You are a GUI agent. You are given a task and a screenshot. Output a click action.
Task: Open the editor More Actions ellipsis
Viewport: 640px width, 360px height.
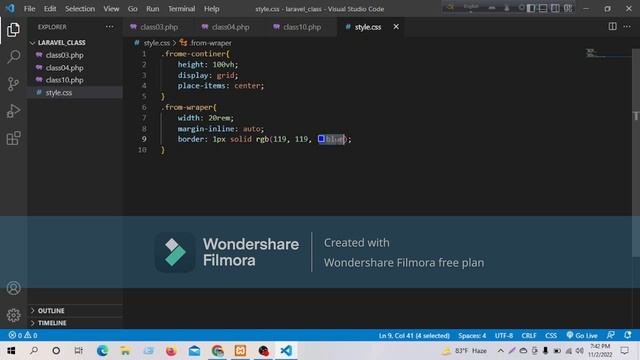[627, 27]
